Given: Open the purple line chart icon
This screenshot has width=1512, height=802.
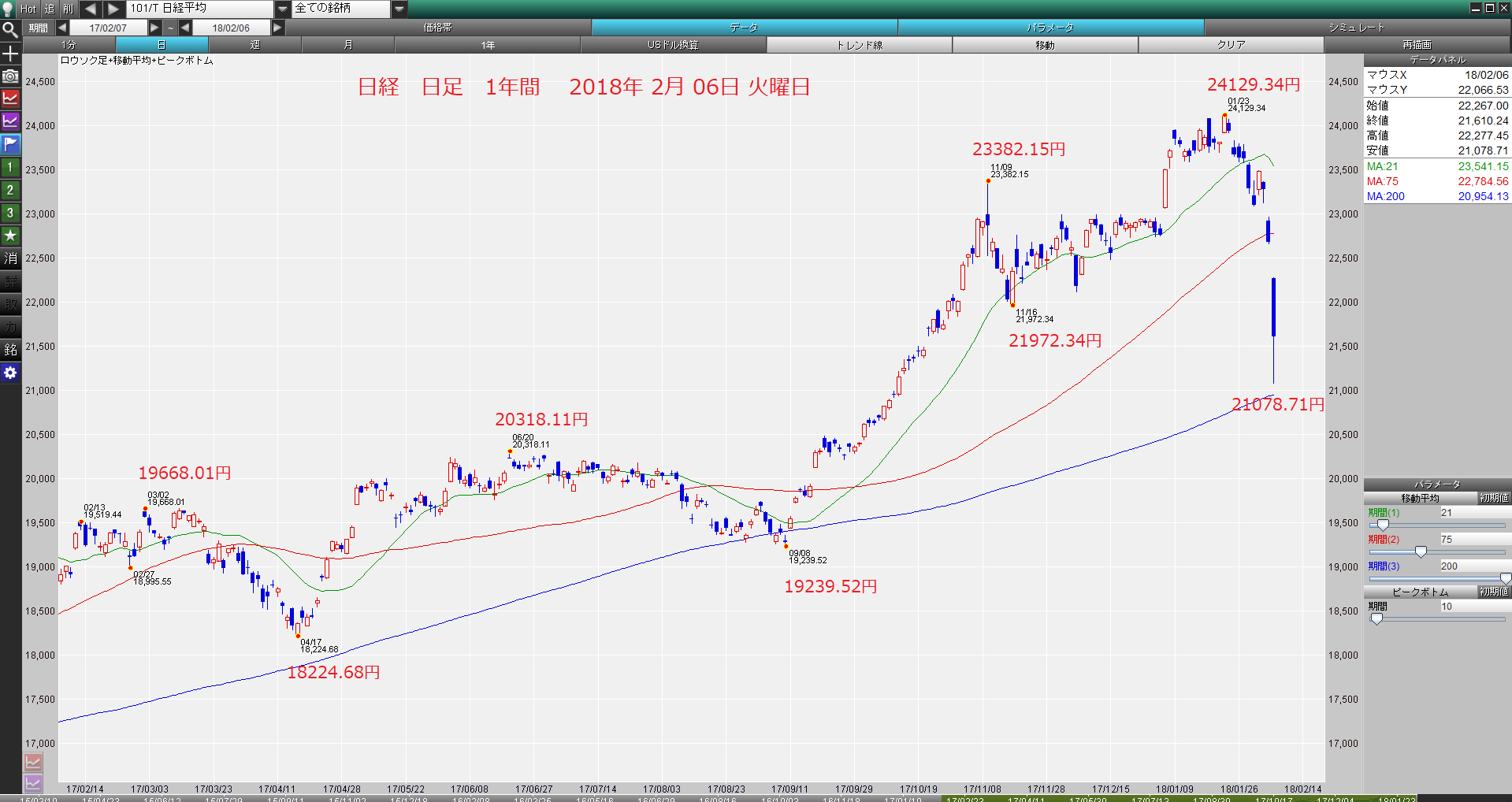Looking at the screenshot, I should (10, 122).
